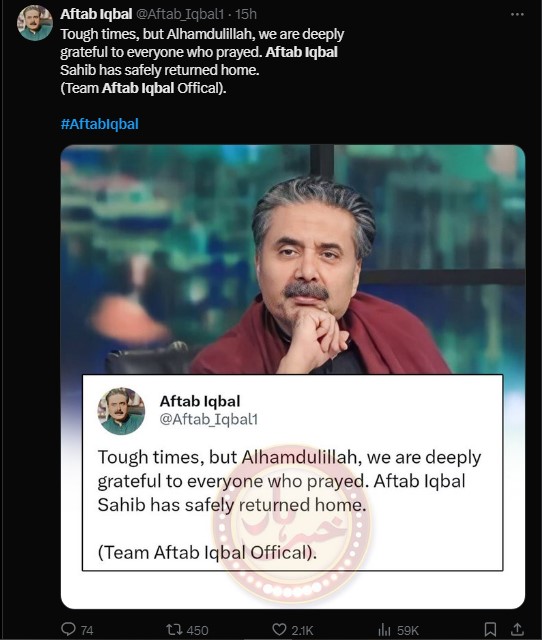The height and width of the screenshot is (640, 542).
Task: Click the repost arrows icon
Action: tap(175, 629)
